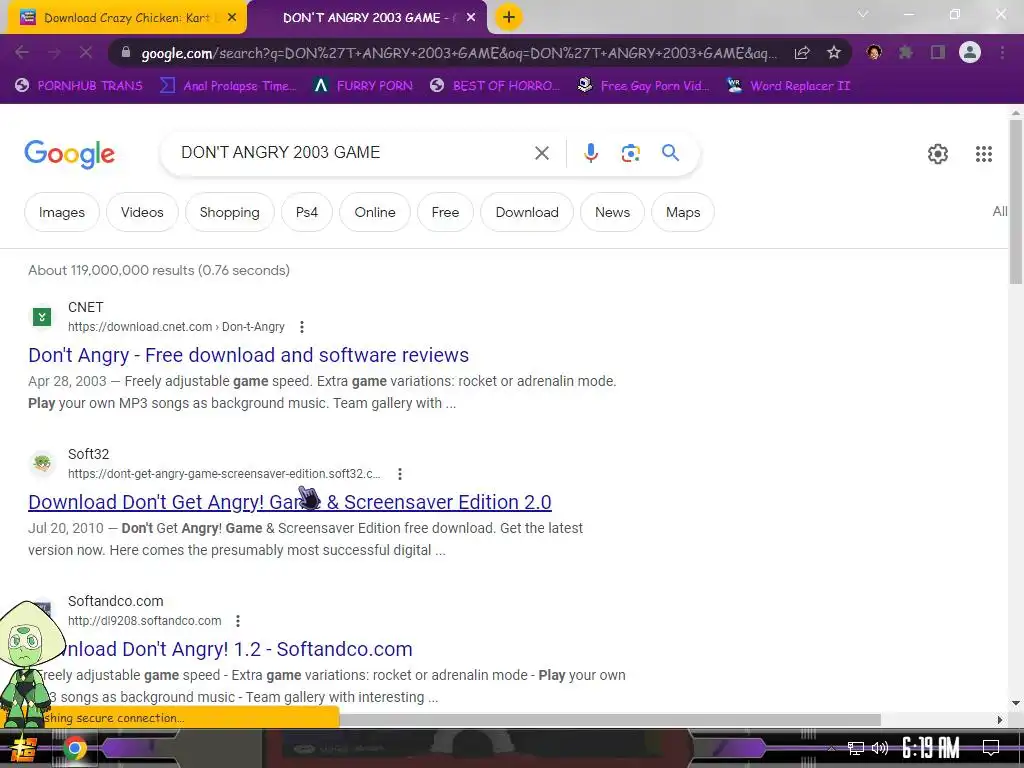Open more options for the Softandco.com result
Screen dimensions: 1024x768
coord(238,620)
